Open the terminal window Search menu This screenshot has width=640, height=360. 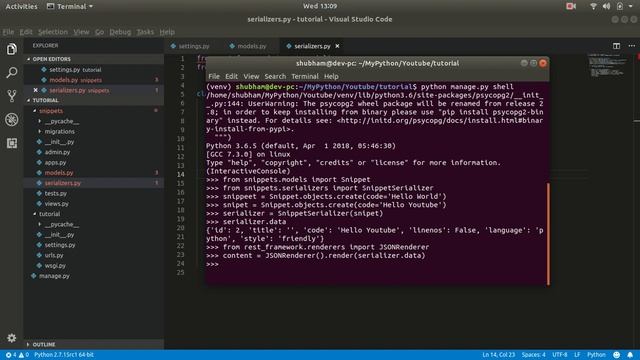click(275, 76)
